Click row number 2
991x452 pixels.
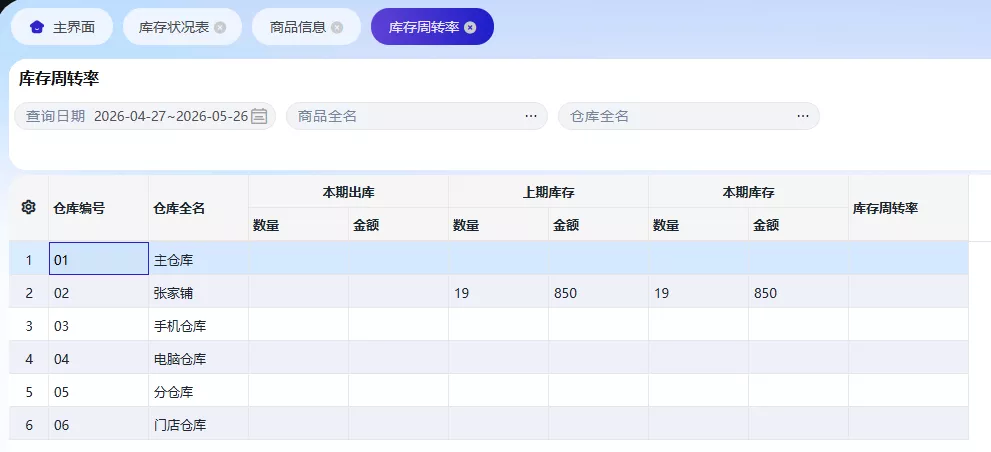pos(28,293)
